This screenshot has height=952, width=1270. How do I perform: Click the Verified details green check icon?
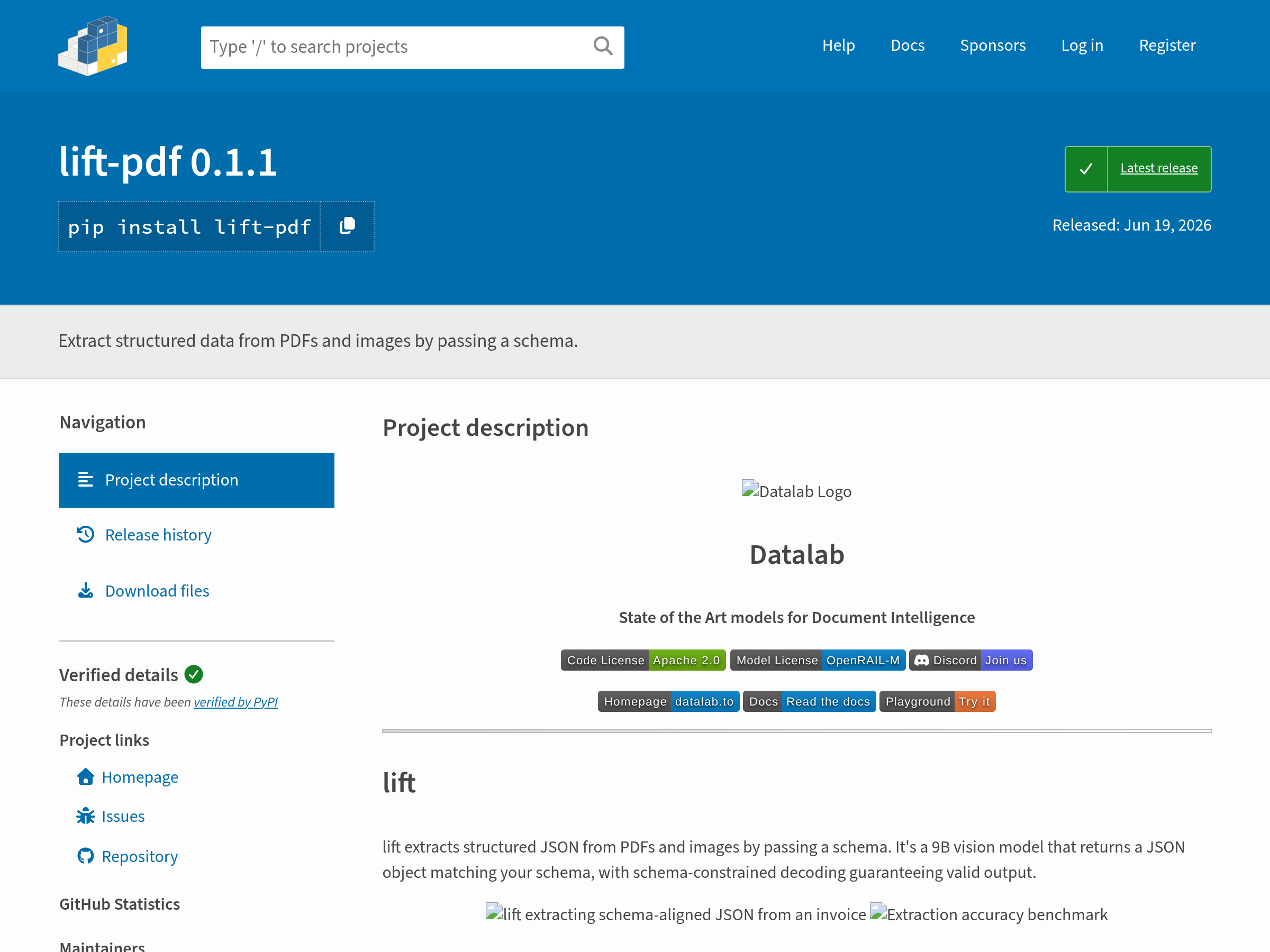[x=194, y=674]
